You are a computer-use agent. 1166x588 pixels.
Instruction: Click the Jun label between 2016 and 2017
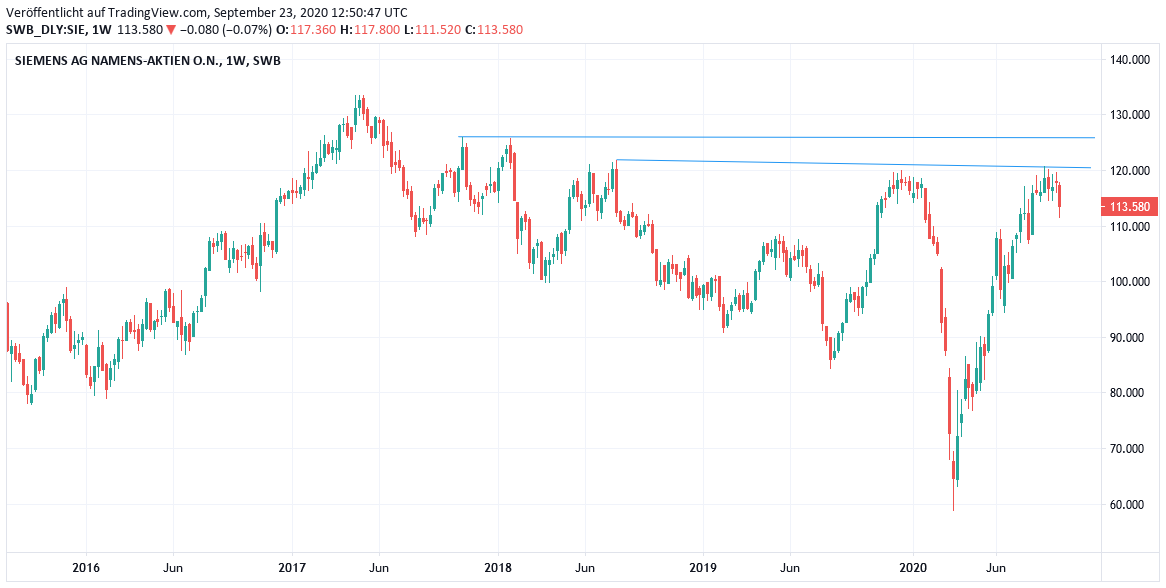point(173,568)
